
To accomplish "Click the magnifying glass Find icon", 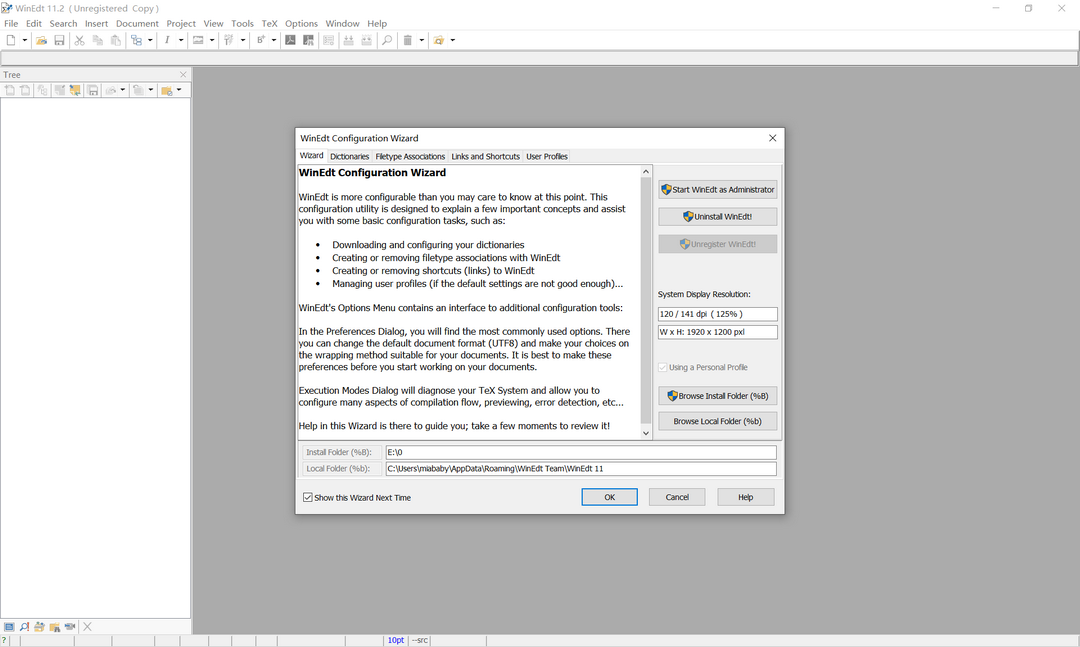I will pyautogui.click(x=387, y=40).
